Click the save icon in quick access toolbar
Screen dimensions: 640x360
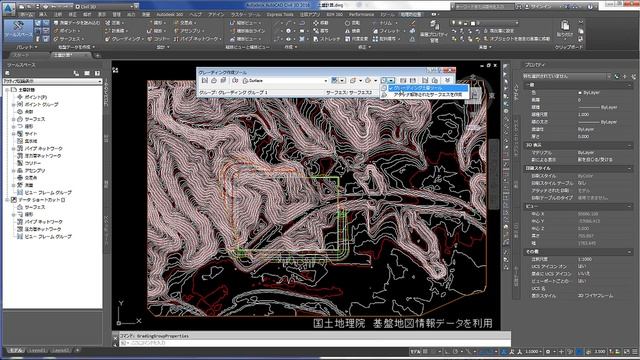tap(37, 7)
